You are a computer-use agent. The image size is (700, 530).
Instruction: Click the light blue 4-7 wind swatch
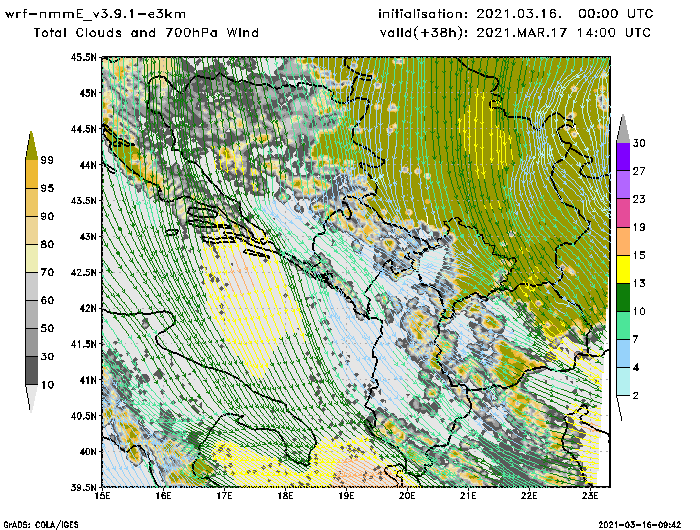[x=623, y=354]
